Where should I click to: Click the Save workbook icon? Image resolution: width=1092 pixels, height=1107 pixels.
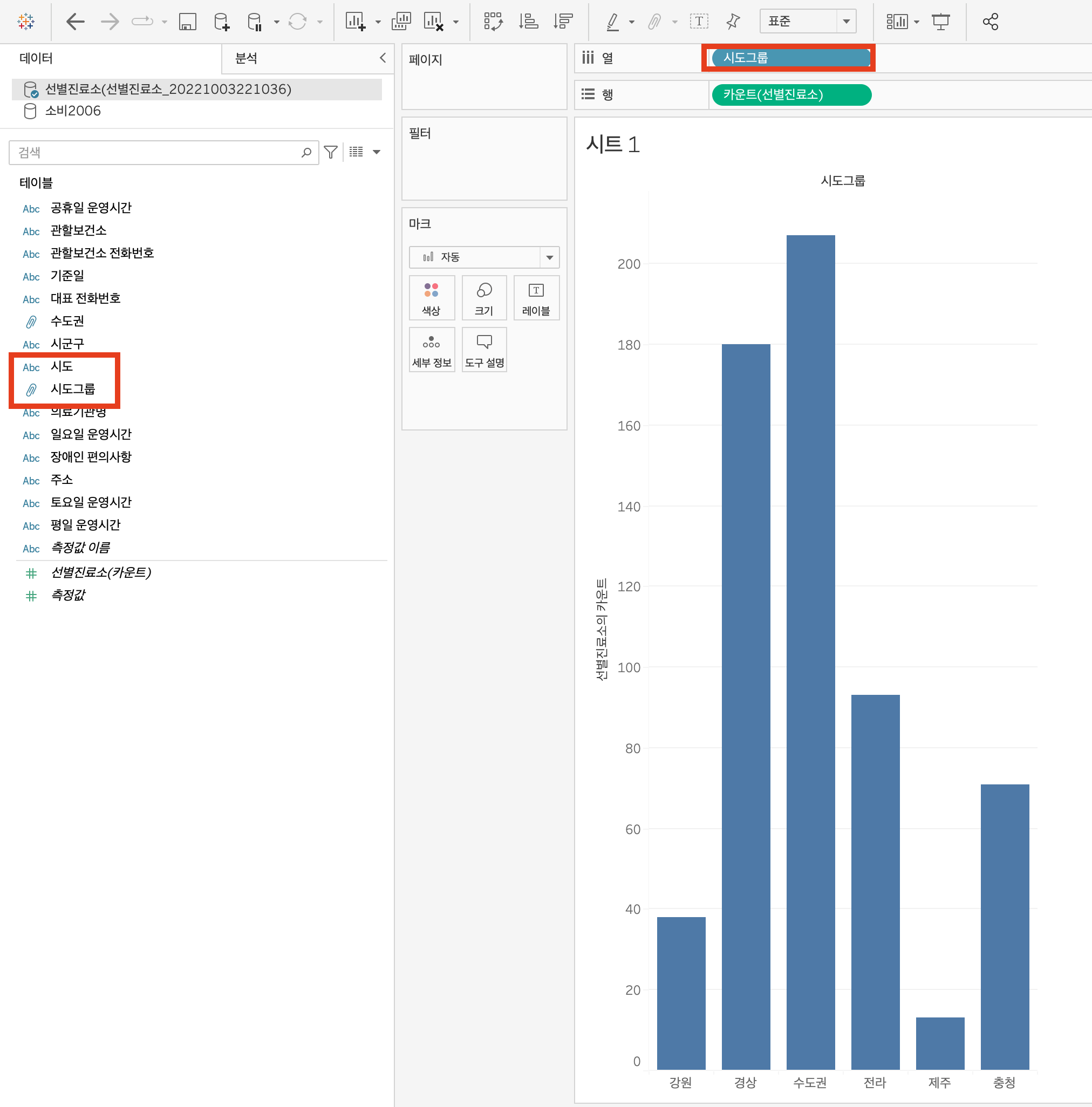coord(187,22)
